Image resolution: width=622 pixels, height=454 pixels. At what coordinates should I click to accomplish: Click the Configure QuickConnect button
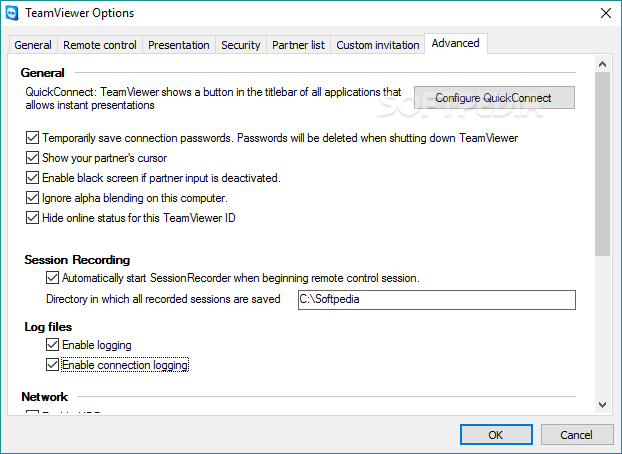click(x=494, y=98)
